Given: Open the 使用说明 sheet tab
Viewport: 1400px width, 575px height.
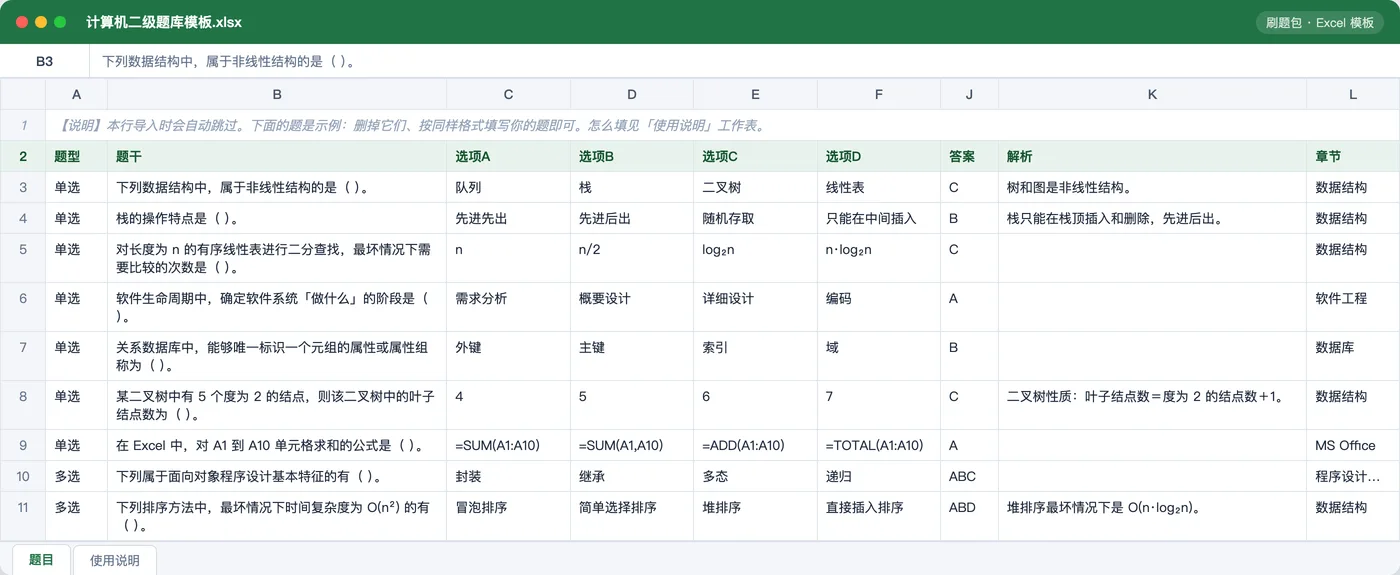Looking at the screenshot, I should tap(115, 560).
